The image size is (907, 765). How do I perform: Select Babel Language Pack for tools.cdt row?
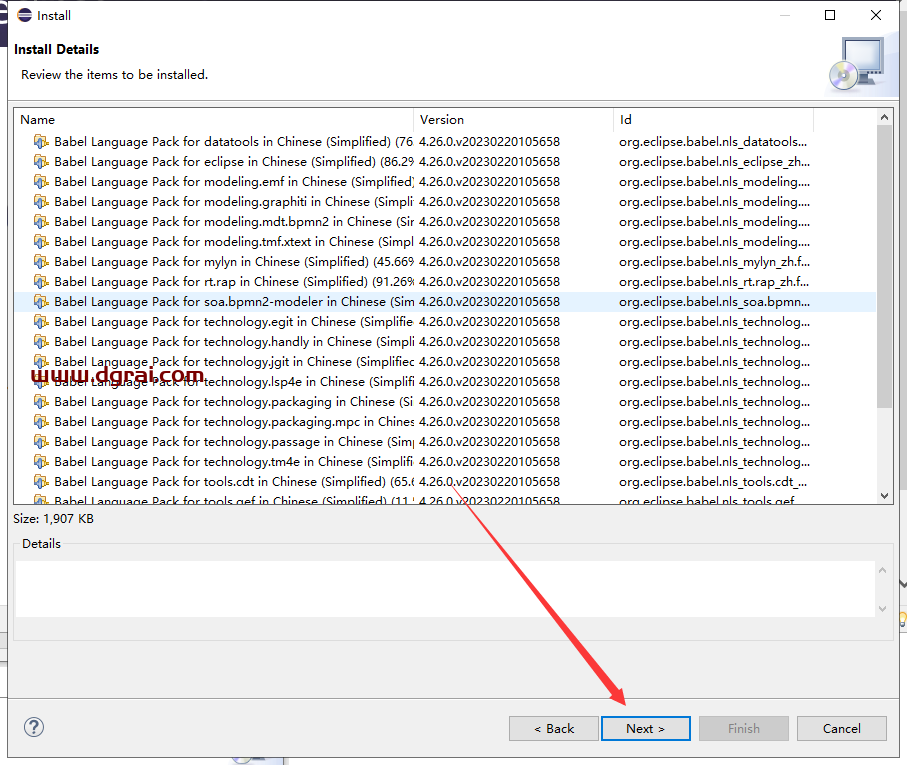(x=445, y=481)
